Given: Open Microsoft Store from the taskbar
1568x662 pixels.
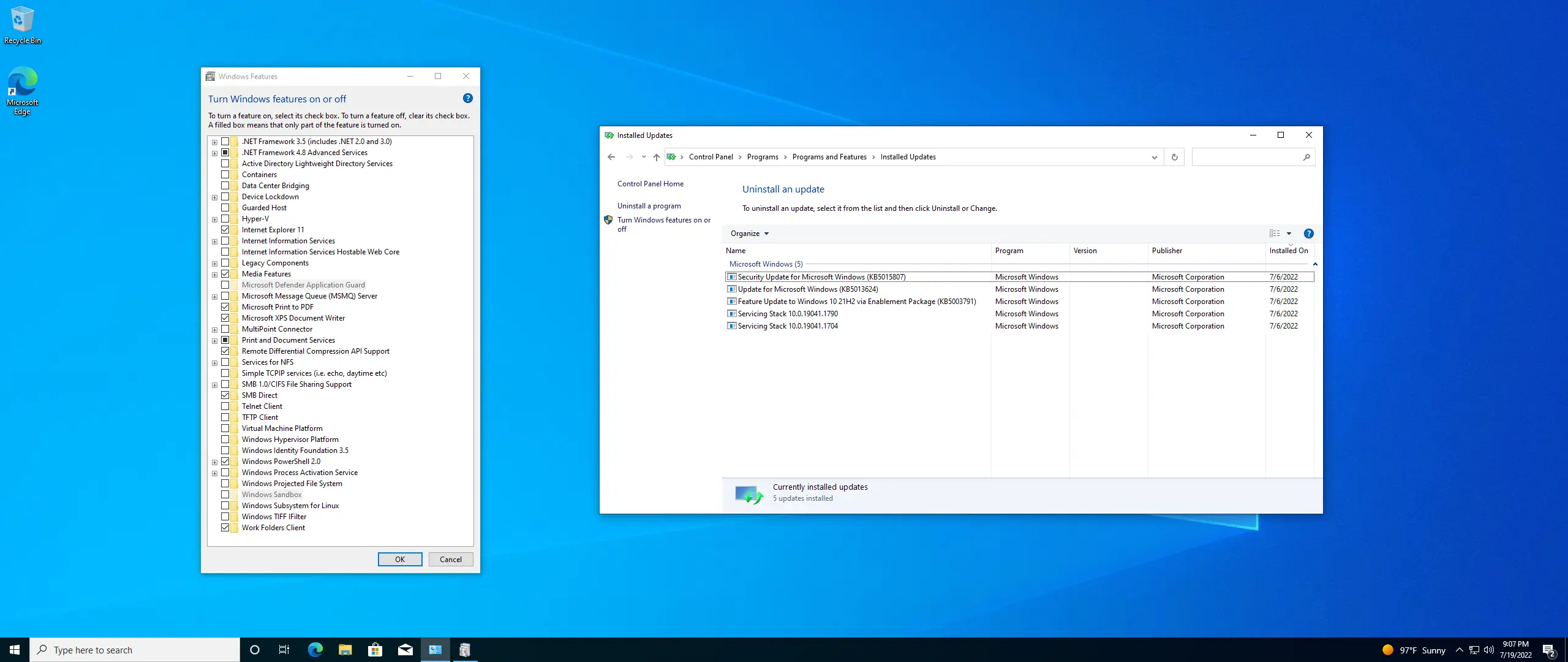Looking at the screenshot, I should click(x=375, y=650).
